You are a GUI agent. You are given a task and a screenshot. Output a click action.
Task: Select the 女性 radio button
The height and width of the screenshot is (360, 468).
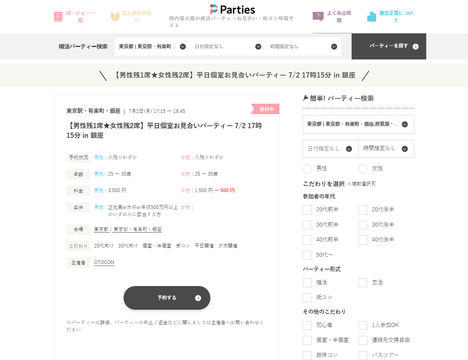tap(363, 169)
